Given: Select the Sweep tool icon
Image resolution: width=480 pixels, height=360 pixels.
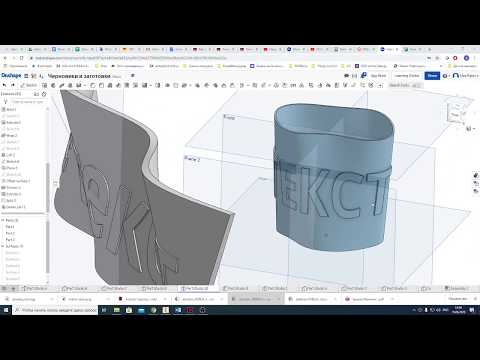Looking at the screenshot, I should (62, 85).
